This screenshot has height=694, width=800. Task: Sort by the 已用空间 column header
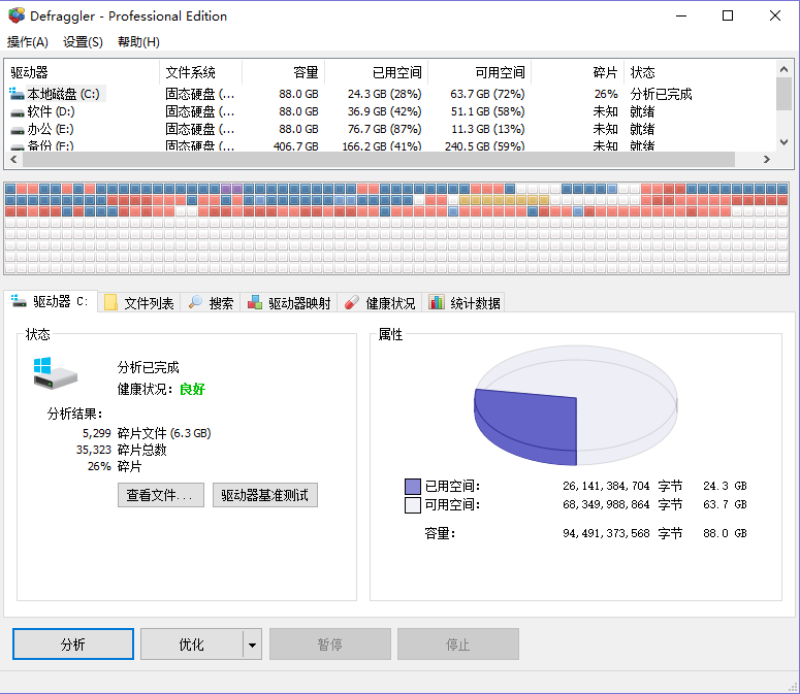coord(377,72)
